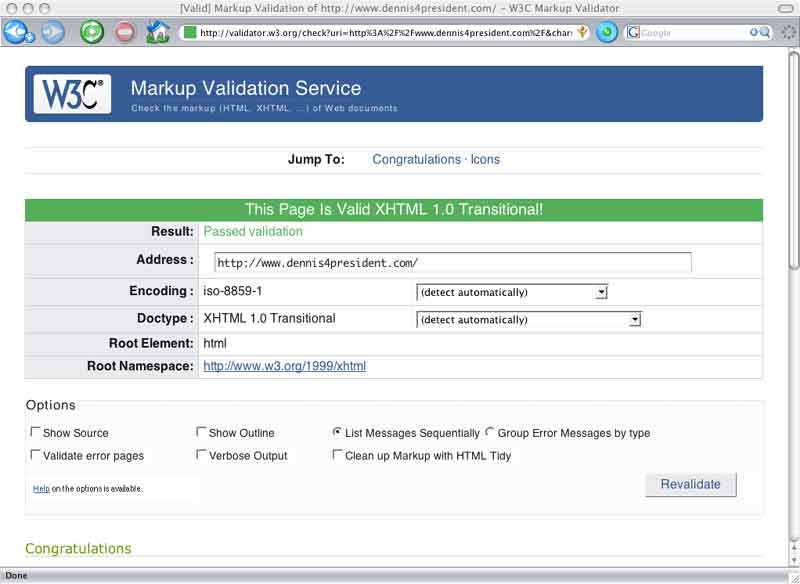Click the browser Forward arrow button
The image size is (800, 584).
pos(53,33)
